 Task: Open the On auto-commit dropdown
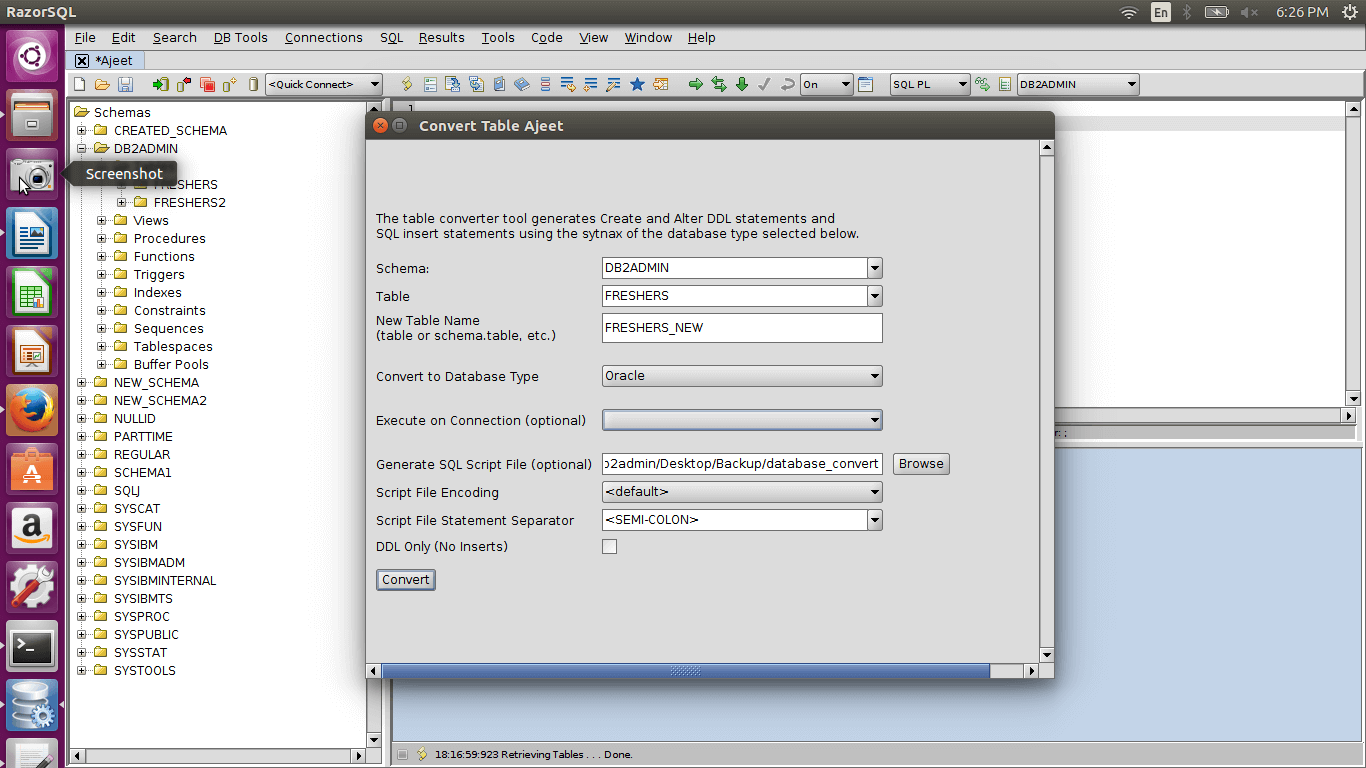827,85
